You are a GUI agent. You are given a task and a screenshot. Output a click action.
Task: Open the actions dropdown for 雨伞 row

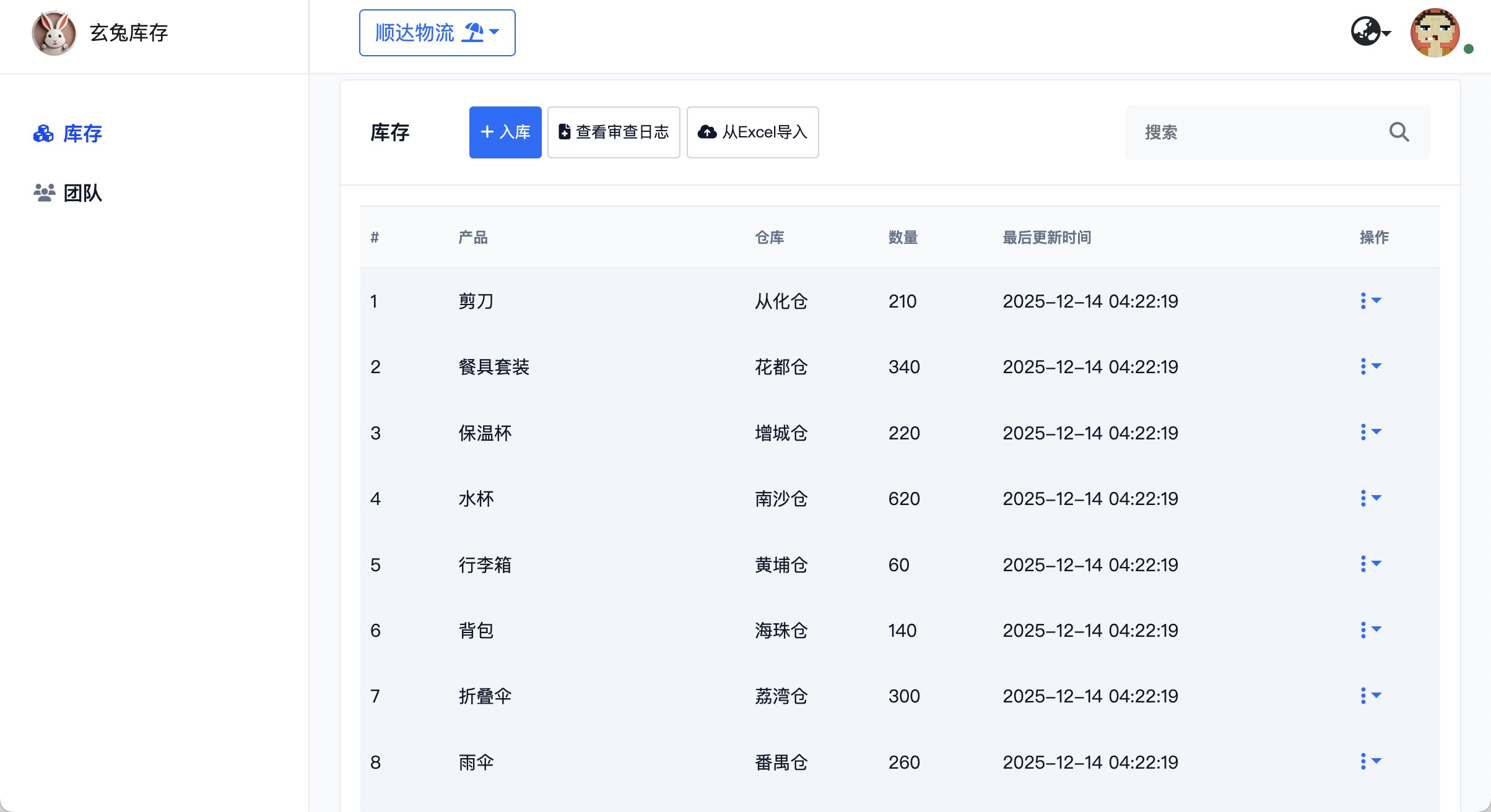(1370, 762)
